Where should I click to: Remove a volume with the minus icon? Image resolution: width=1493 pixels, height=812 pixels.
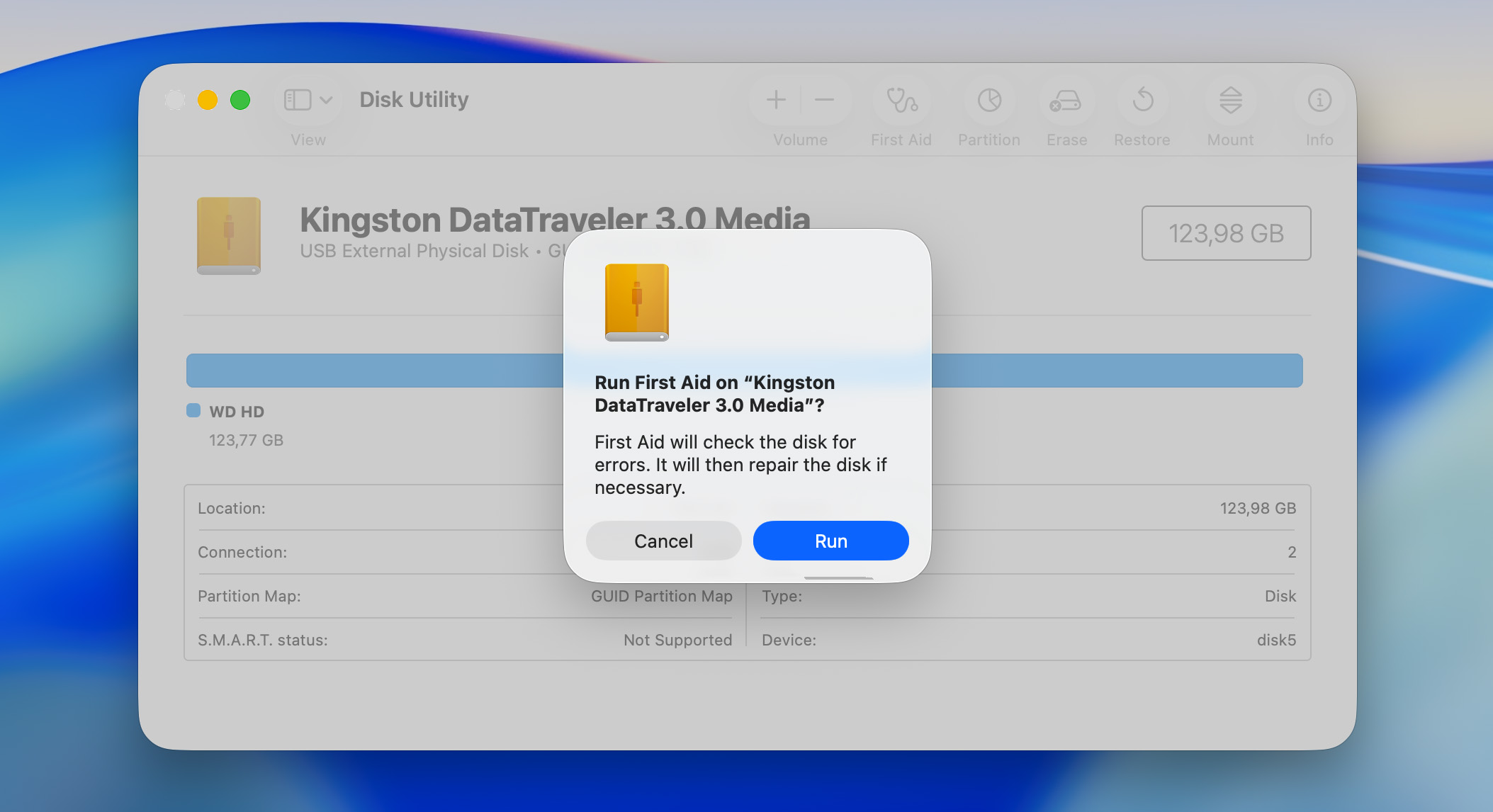(x=824, y=100)
